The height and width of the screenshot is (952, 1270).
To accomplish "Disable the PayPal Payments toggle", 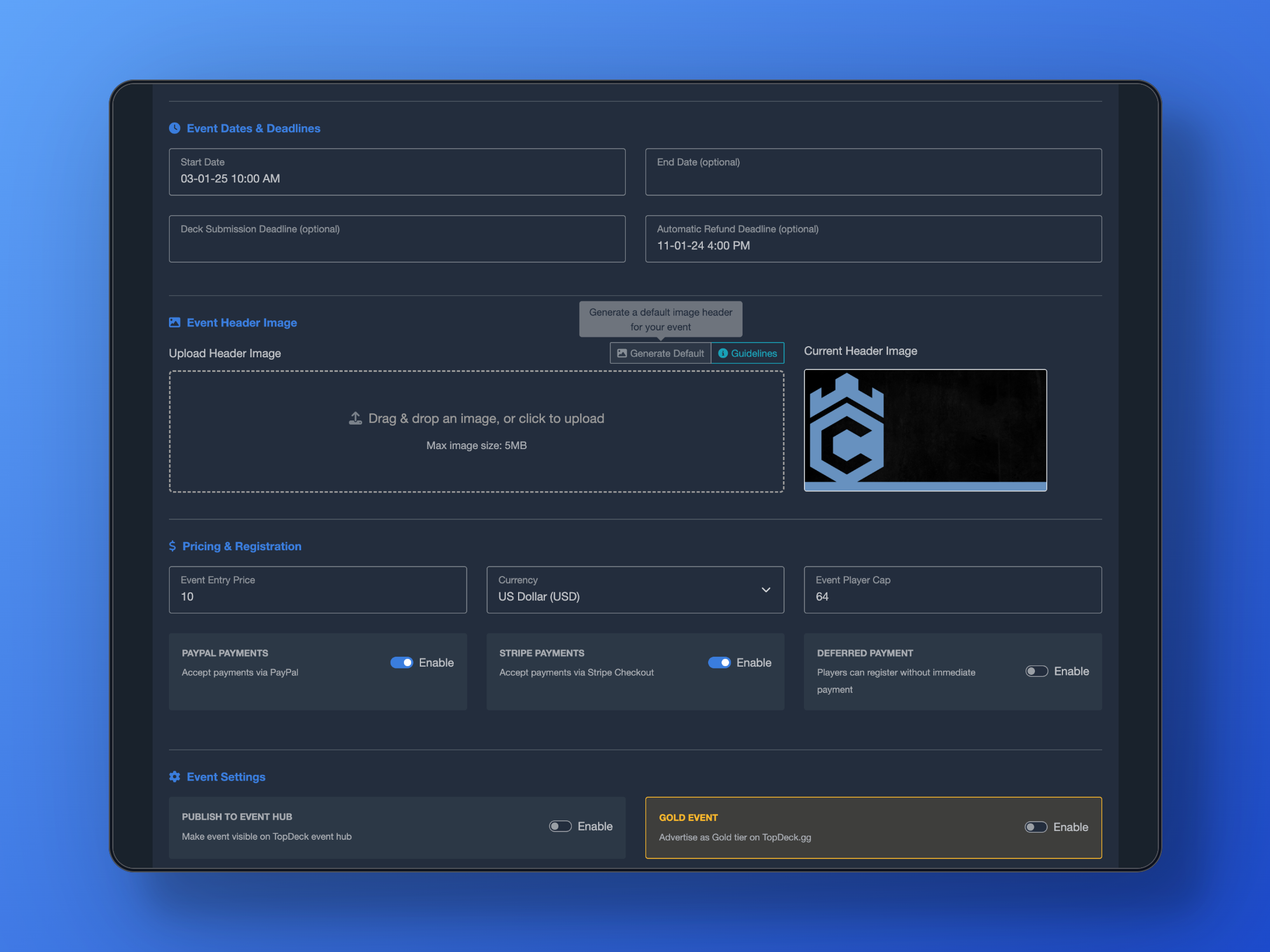I will pos(402,662).
